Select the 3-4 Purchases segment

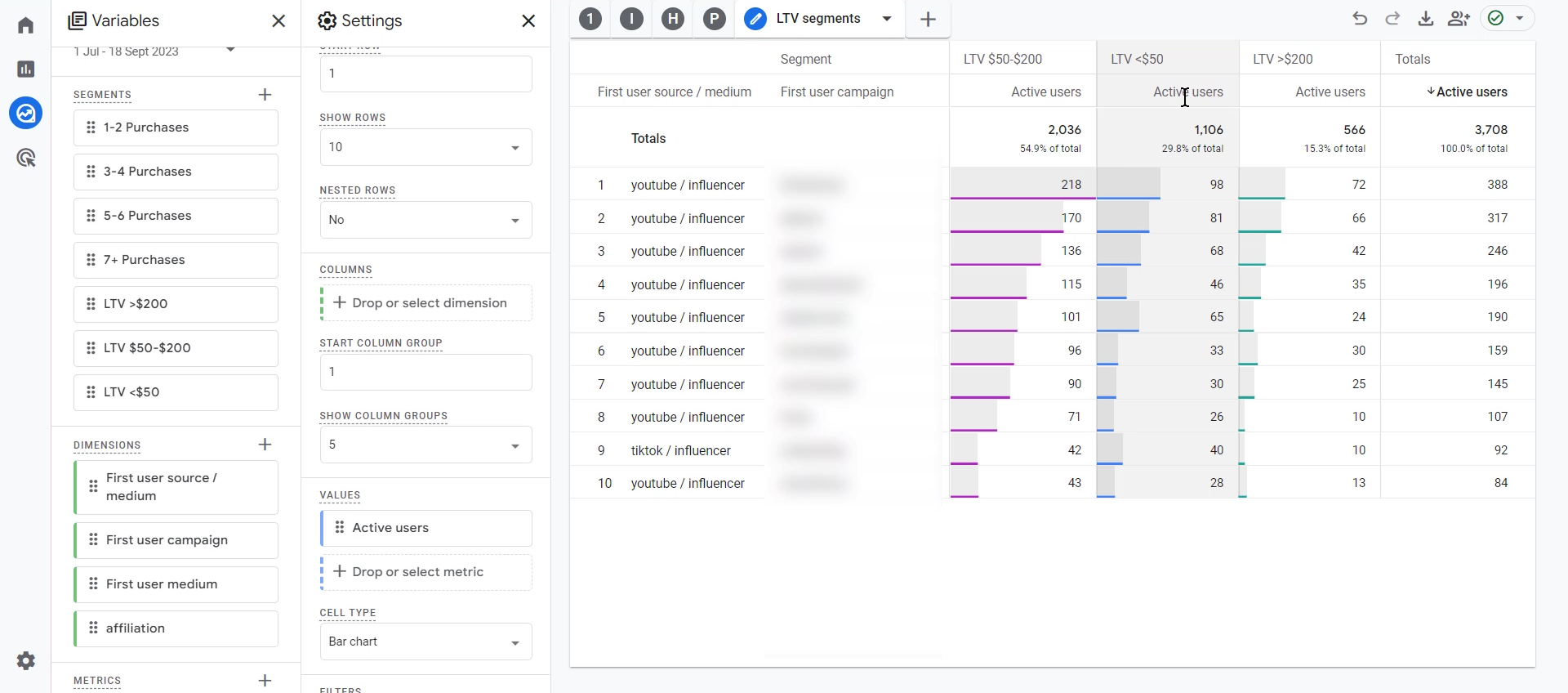click(176, 172)
